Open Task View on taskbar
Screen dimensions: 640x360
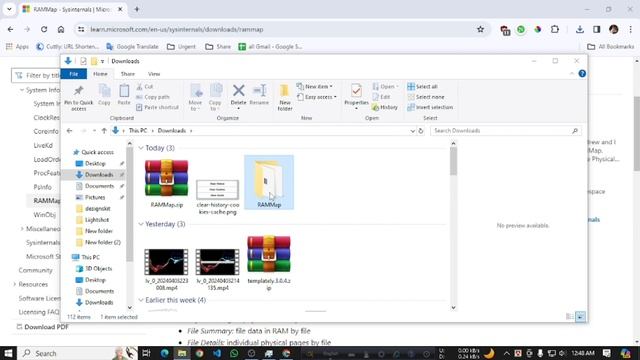tap(146, 353)
